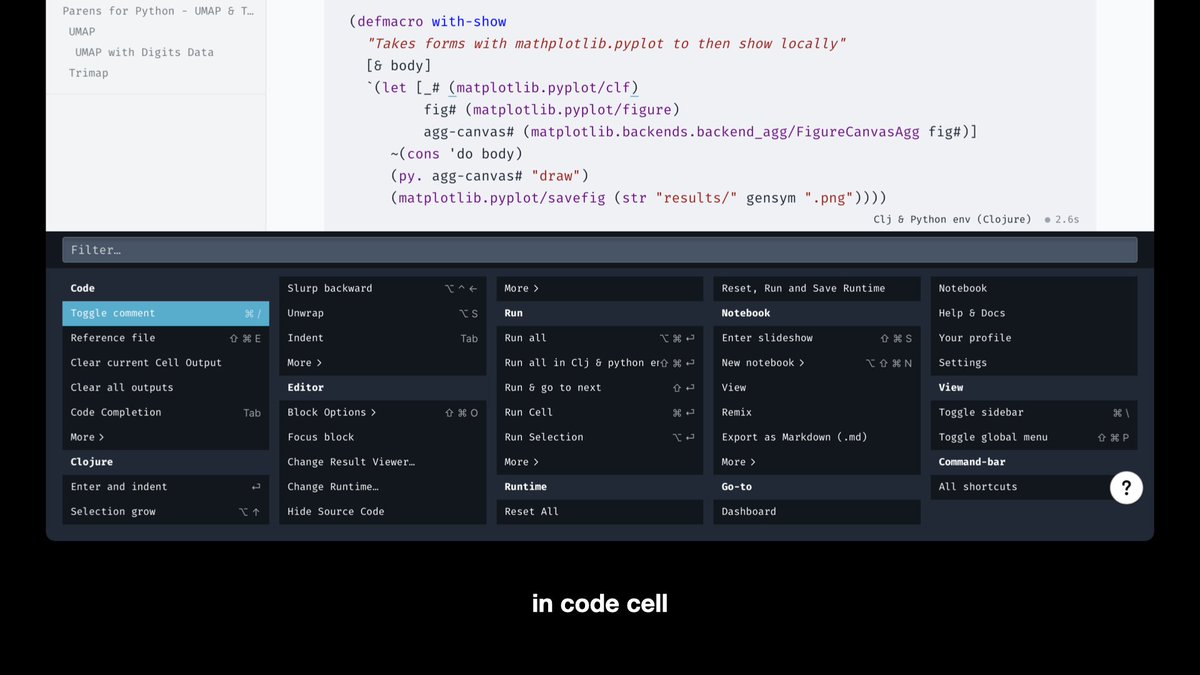This screenshot has width=1200, height=675.
Task: Expand More above Editor section
Action: [382, 363]
